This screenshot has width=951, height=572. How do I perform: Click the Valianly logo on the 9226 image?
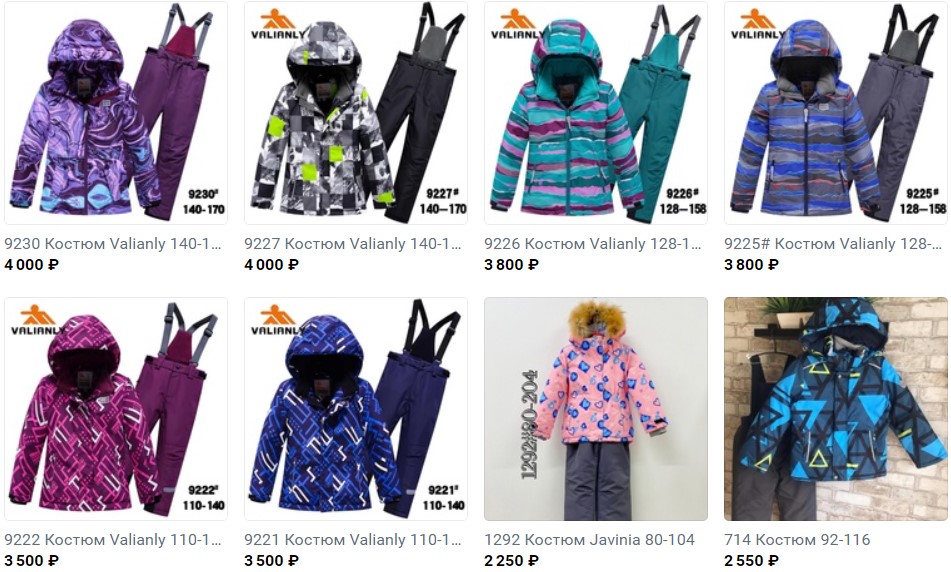tap(517, 25)
